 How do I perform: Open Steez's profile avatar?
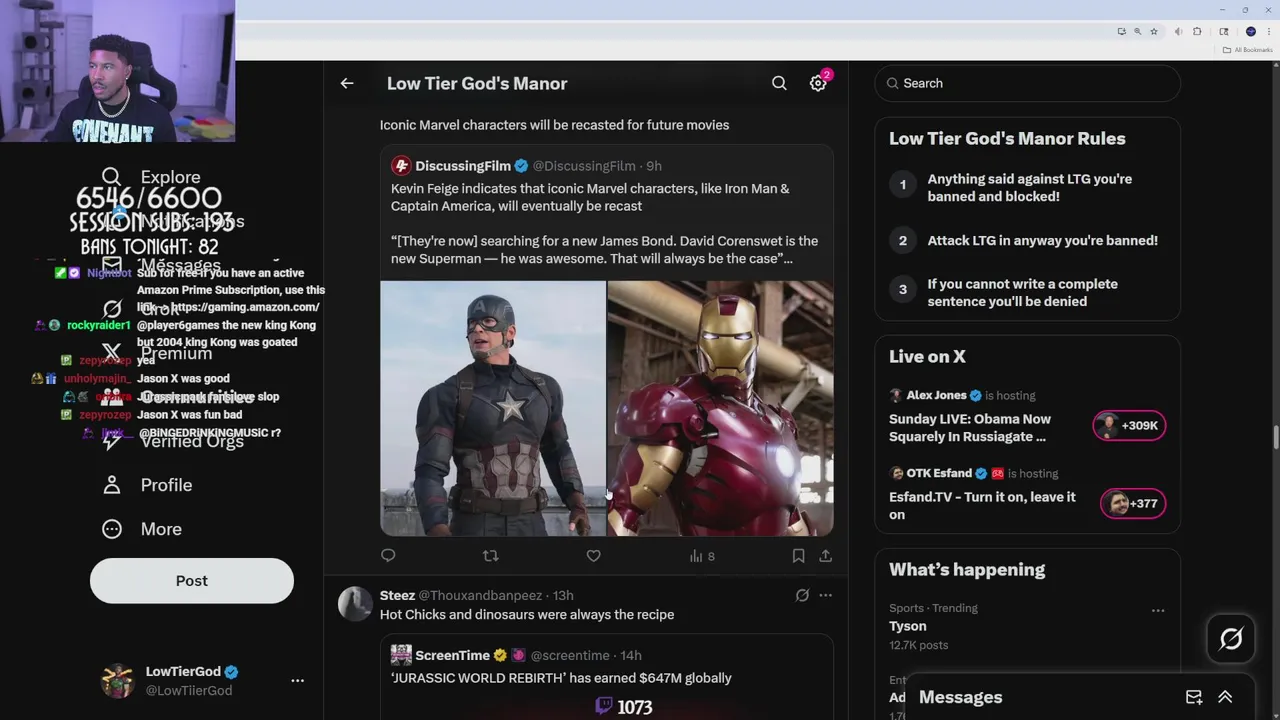(355, 604)
